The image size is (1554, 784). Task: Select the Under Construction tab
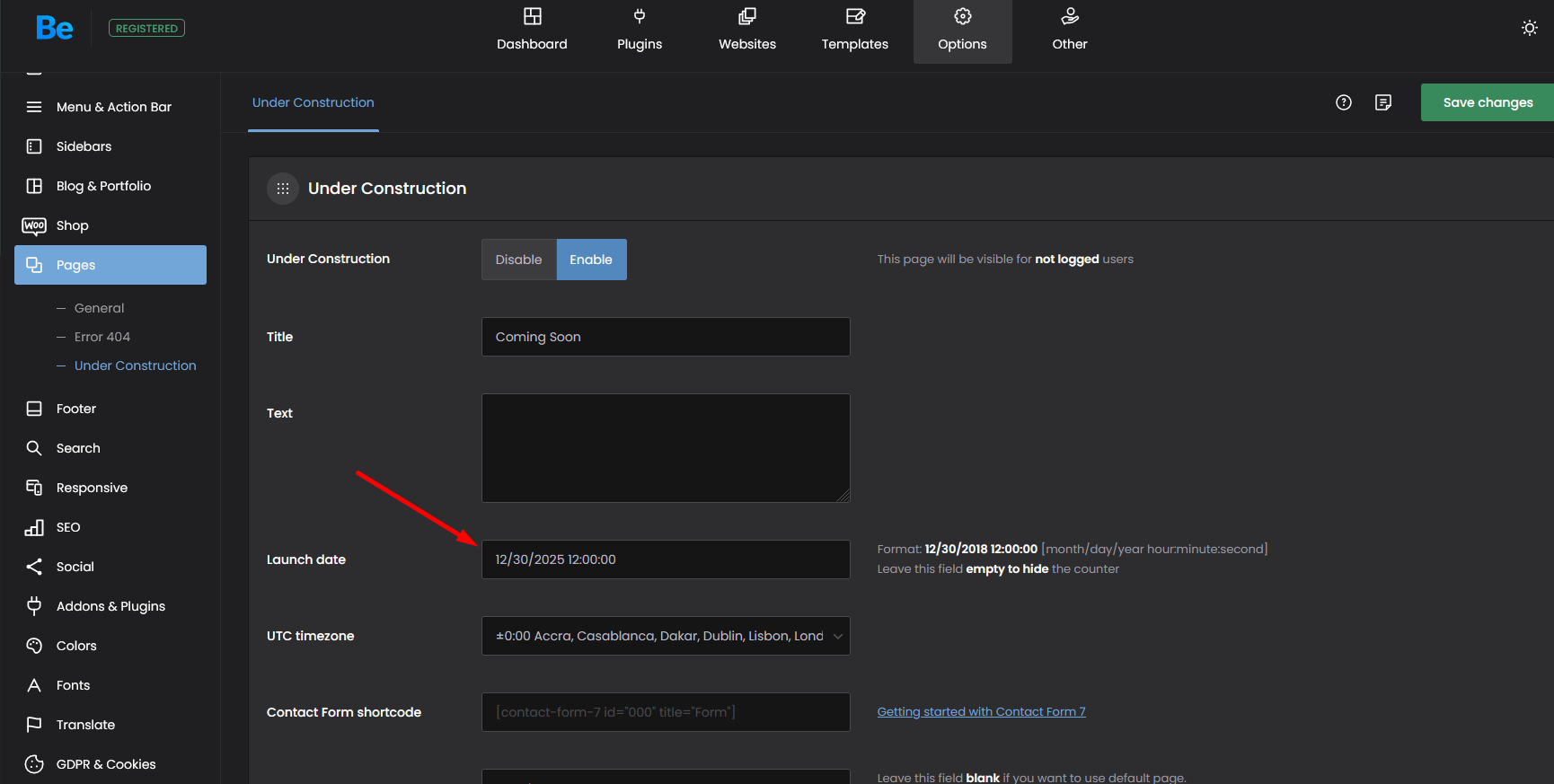[313, 102]
